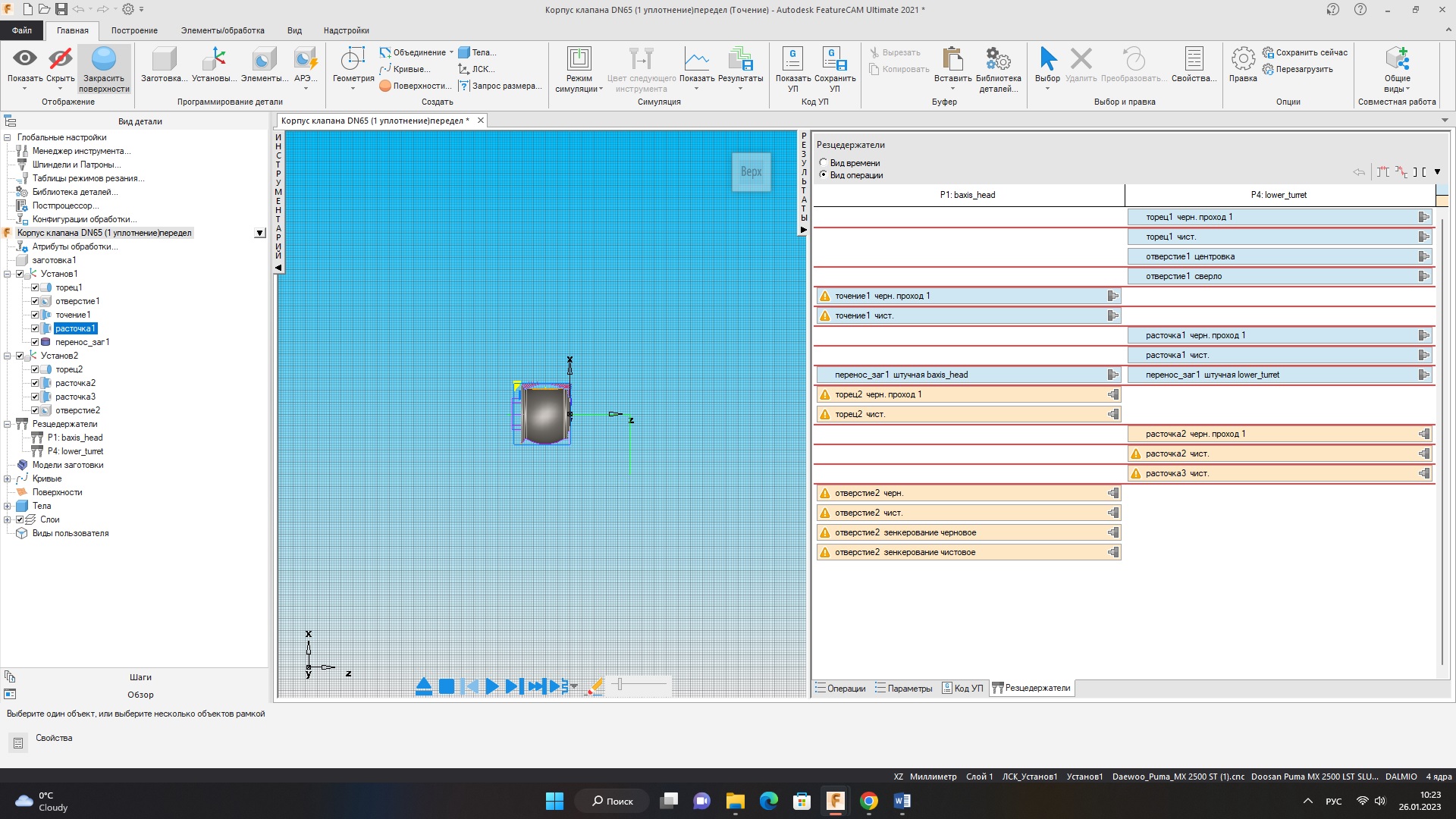The image size is (1456, 819).
Task: Open Word from the taskbar
Action: click(x=902, y=801)
